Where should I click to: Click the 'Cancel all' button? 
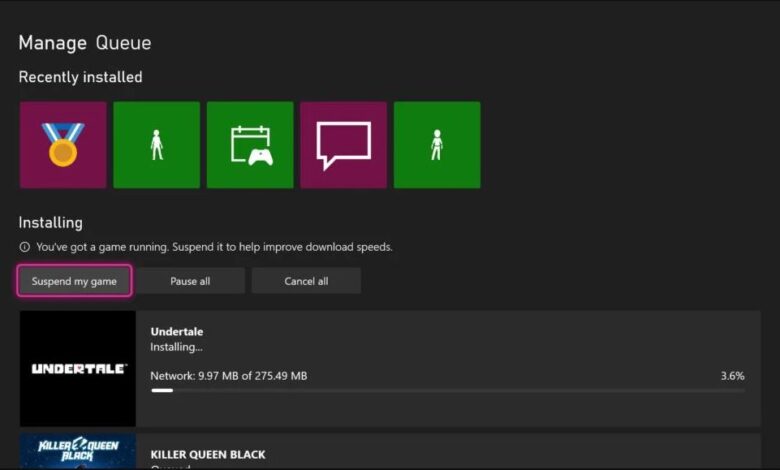click(306, 281)
